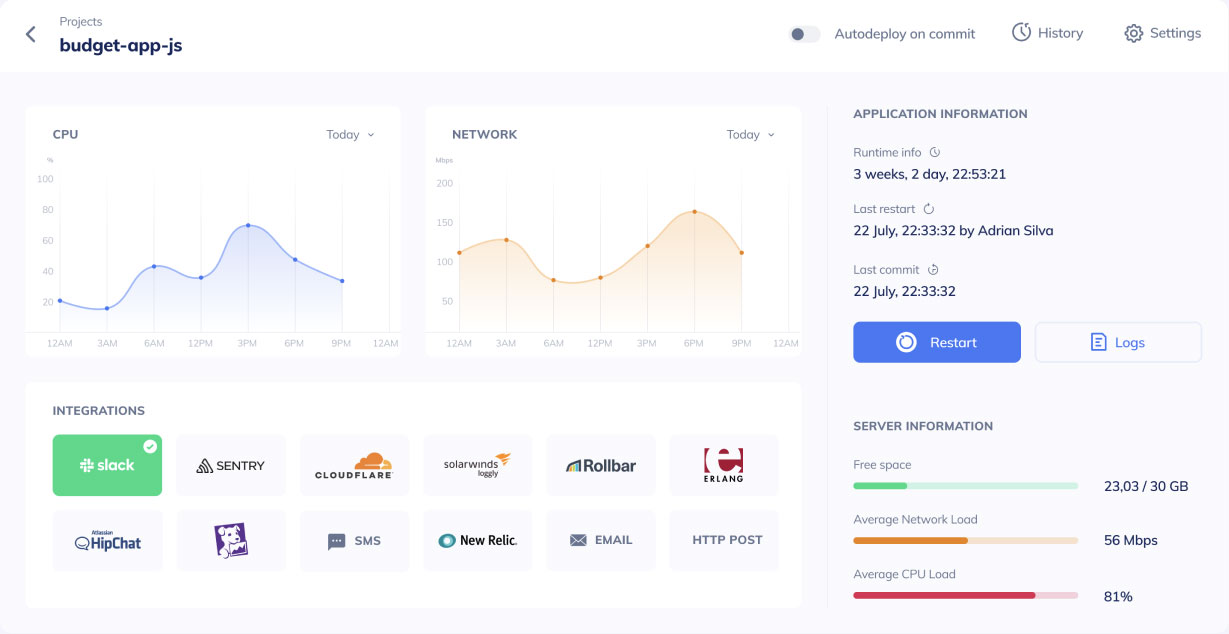Viewport: 1229px width, 634px height.
Task: Select the SMS integration
Action: [354, 541]
